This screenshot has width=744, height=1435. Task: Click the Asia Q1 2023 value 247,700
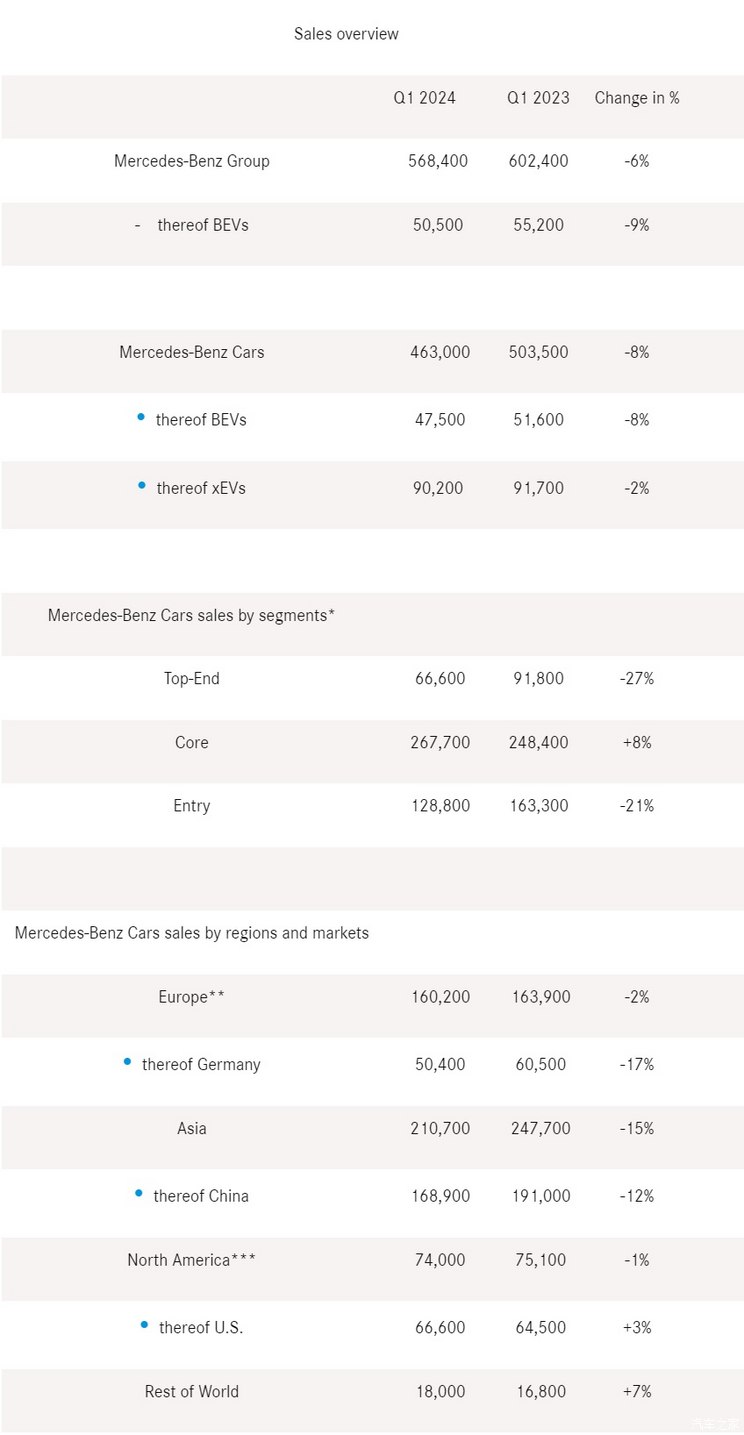[538, 1128]
